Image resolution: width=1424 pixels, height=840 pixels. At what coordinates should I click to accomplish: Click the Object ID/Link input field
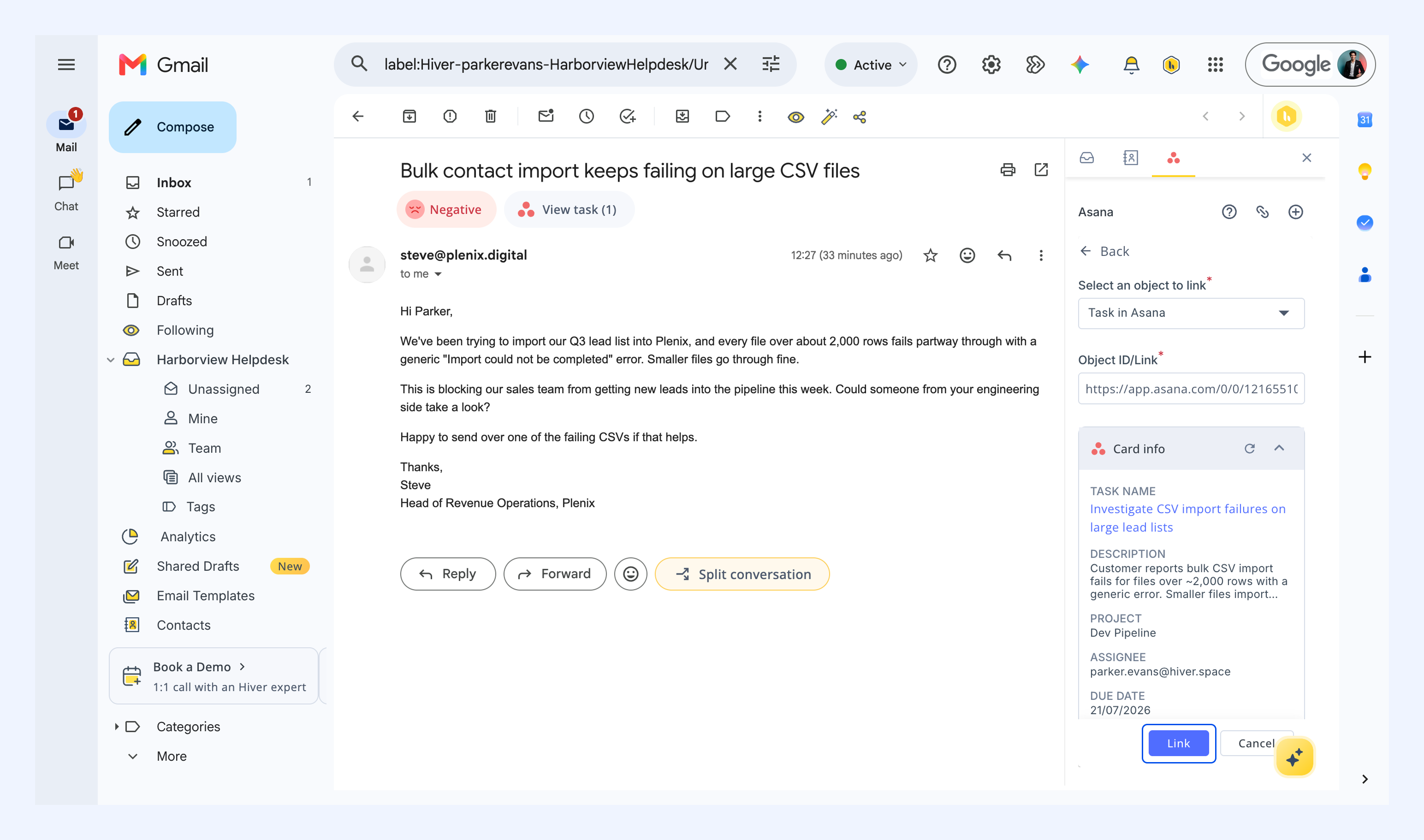click(1191, 389)
